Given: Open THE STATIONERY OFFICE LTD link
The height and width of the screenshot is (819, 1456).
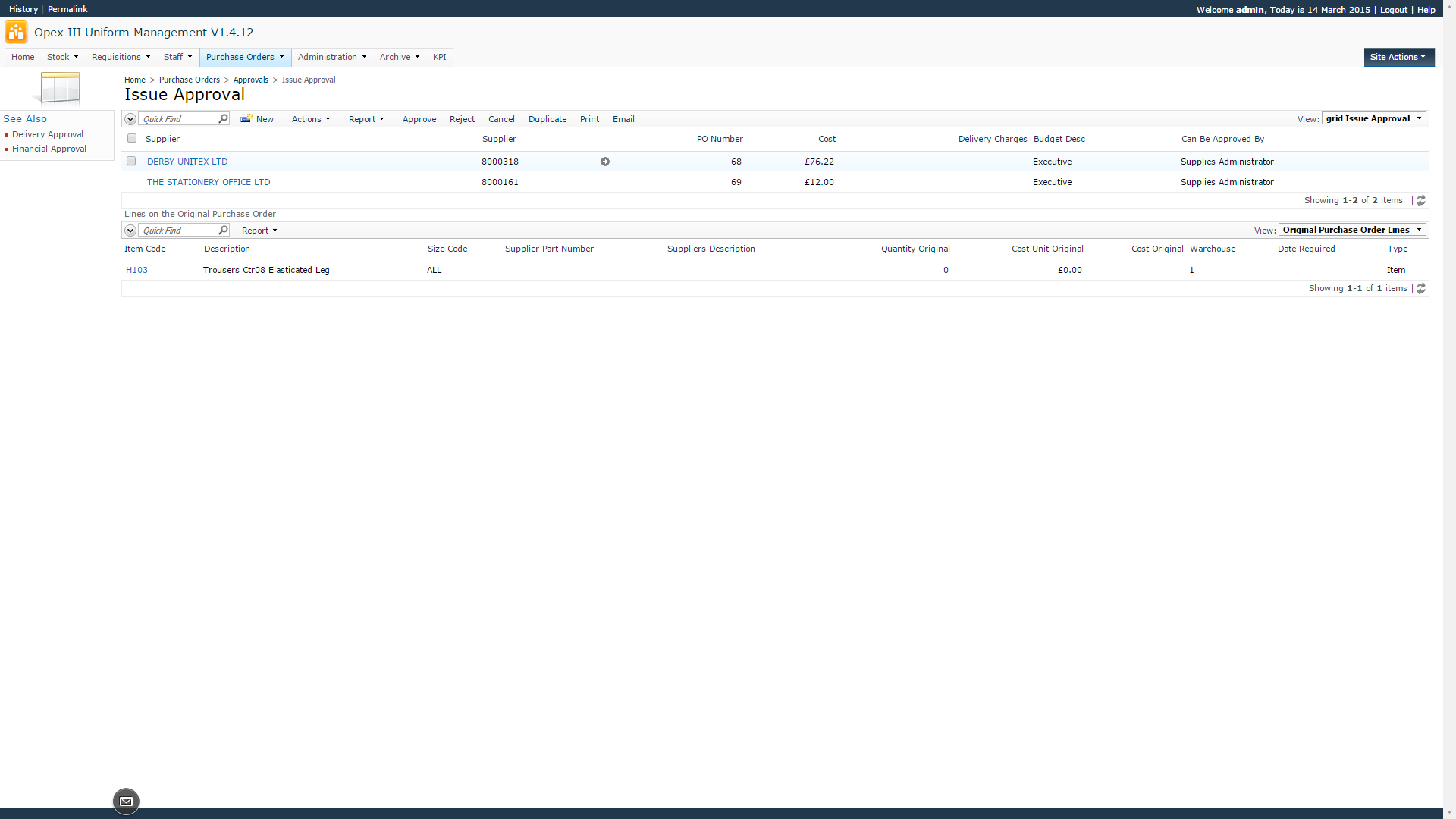Looking at the screenshot, I should (209, 183).
